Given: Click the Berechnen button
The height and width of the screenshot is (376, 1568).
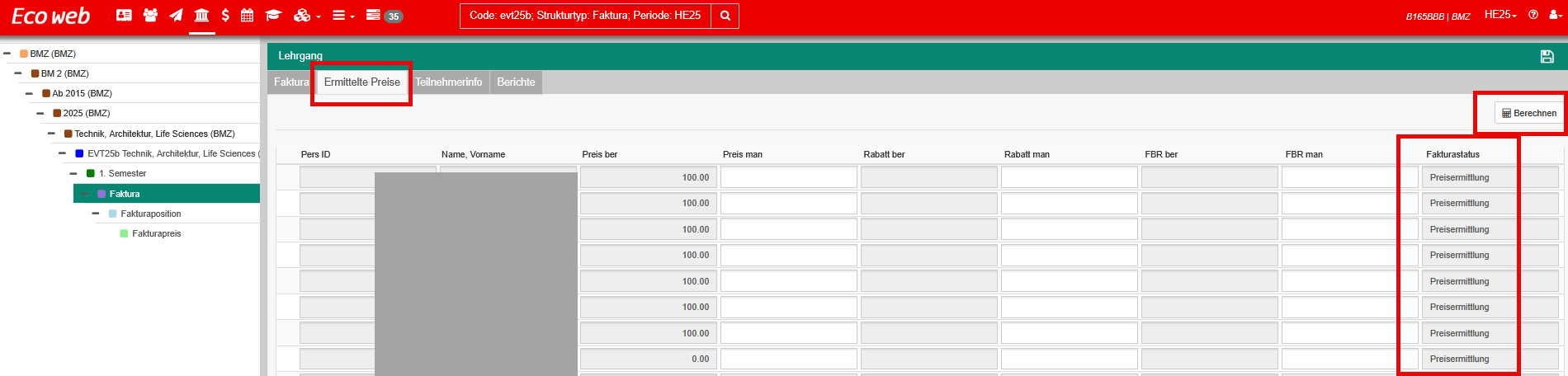Looking at the screenshot, I should tap(1528, 113).
